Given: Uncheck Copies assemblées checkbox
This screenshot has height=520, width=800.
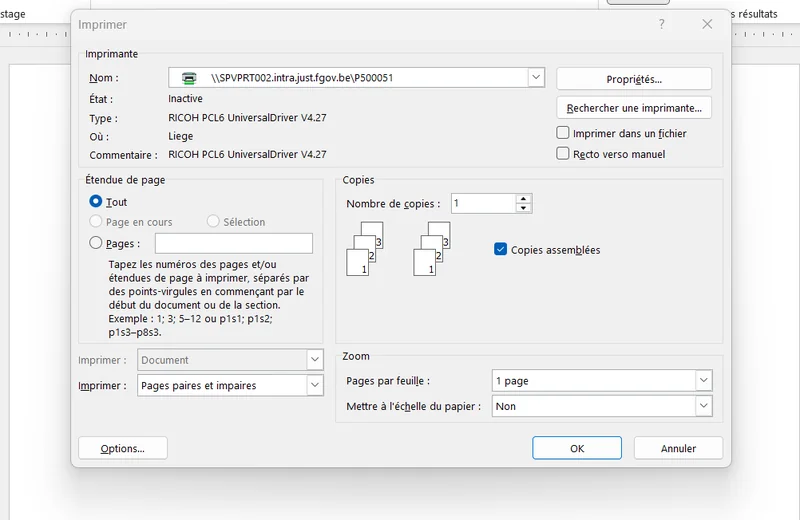Looking at the screenshot, I should click(x=501, y=250).
